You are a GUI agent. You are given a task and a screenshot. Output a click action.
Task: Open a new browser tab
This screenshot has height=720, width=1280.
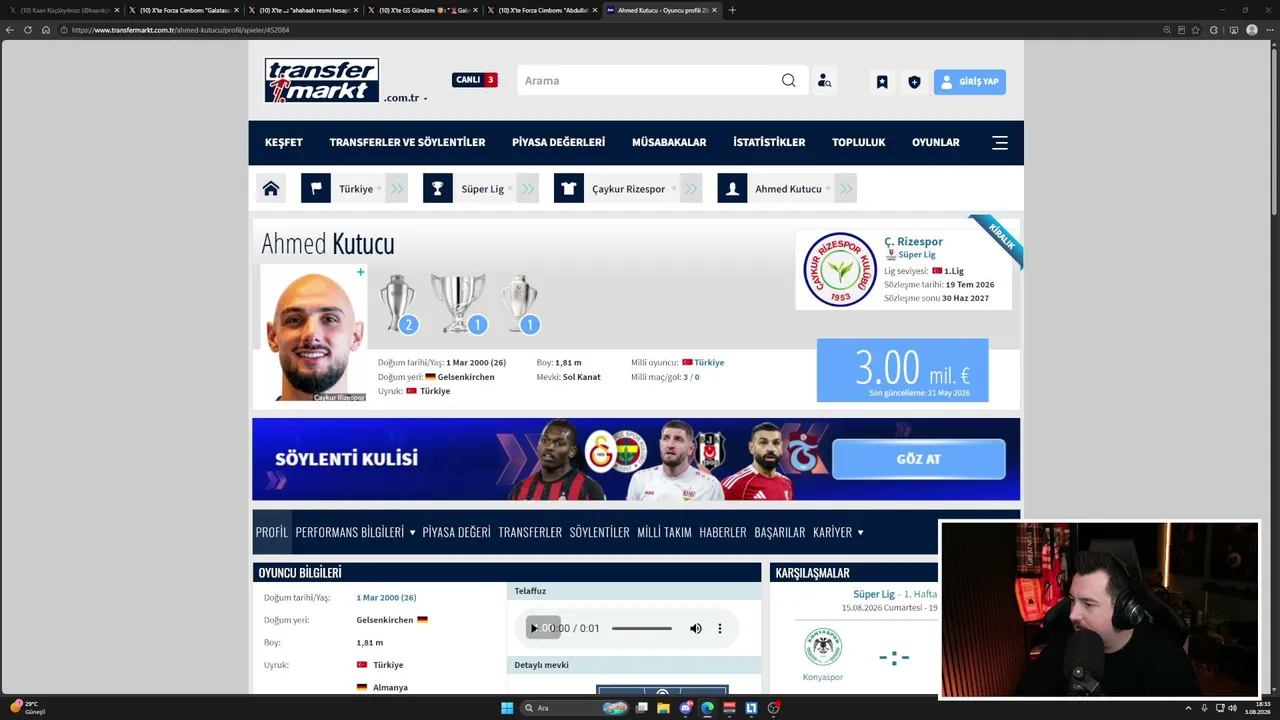click(732, 10)
